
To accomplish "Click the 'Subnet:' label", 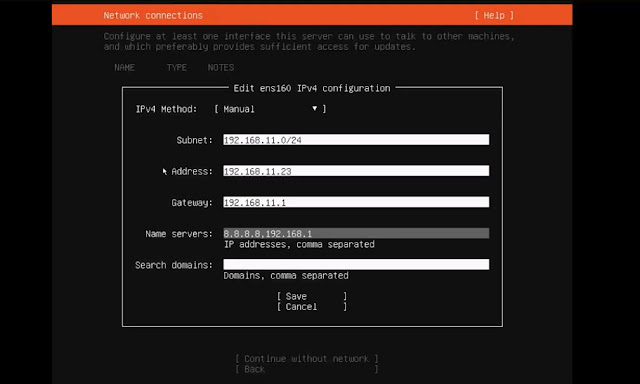I will (x=195, y=140).
